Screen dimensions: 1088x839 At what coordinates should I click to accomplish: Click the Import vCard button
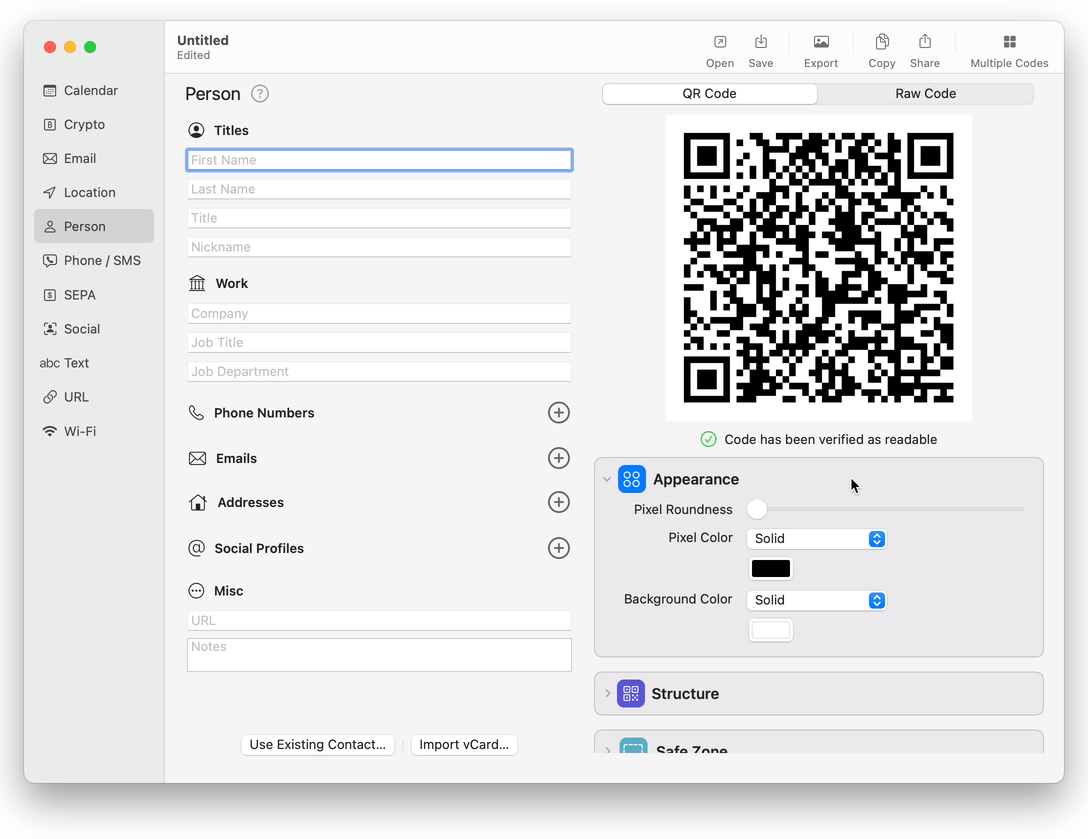(464, 745)
